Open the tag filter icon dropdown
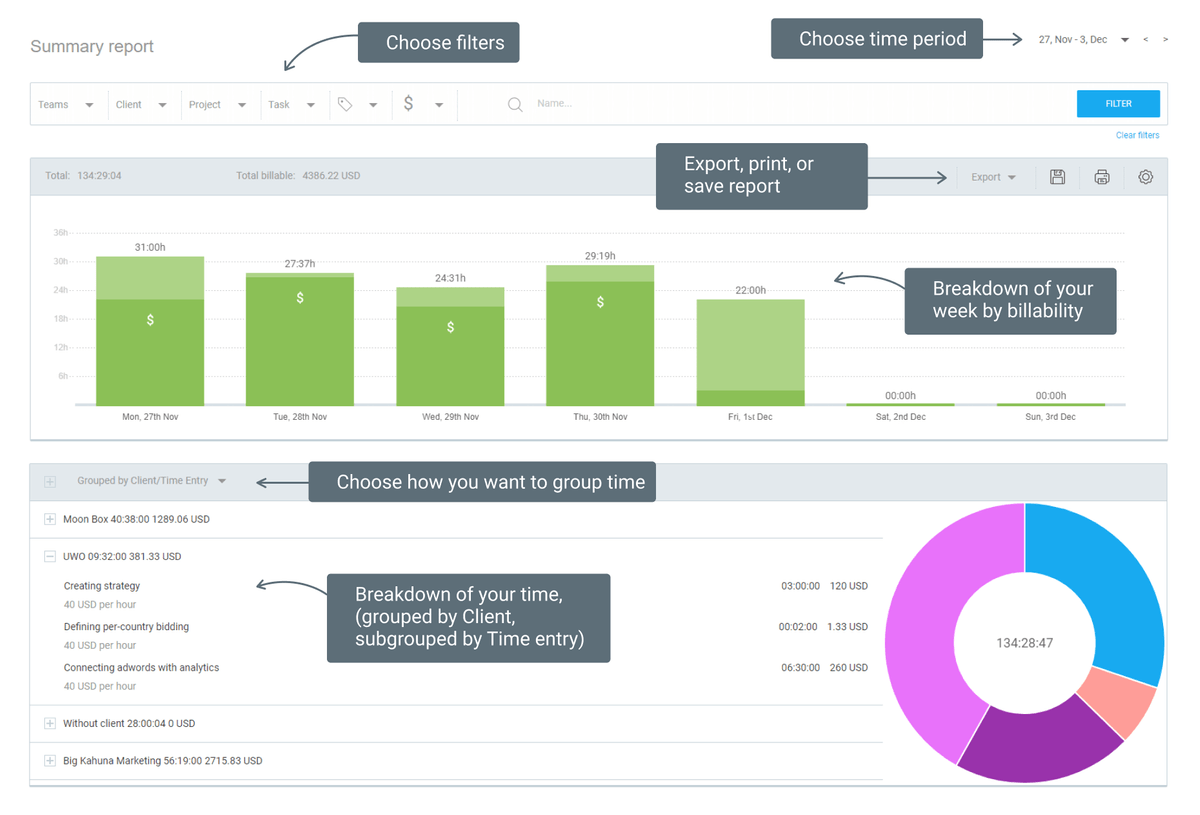This screenshot has width=1200, height=815. (357, 104)
